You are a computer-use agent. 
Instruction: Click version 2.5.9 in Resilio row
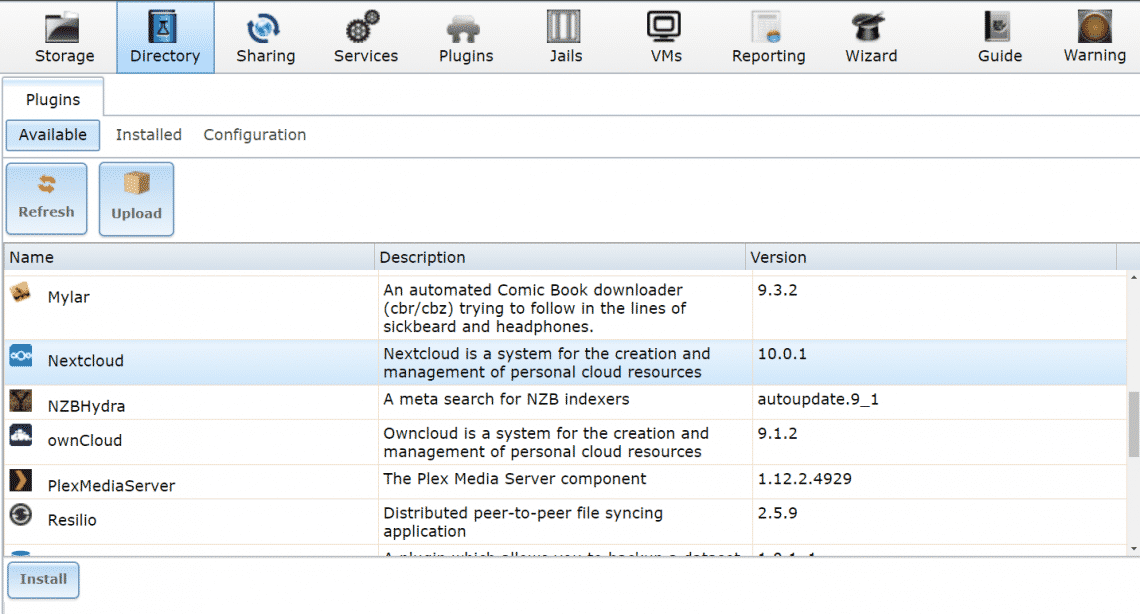[777, 513]
